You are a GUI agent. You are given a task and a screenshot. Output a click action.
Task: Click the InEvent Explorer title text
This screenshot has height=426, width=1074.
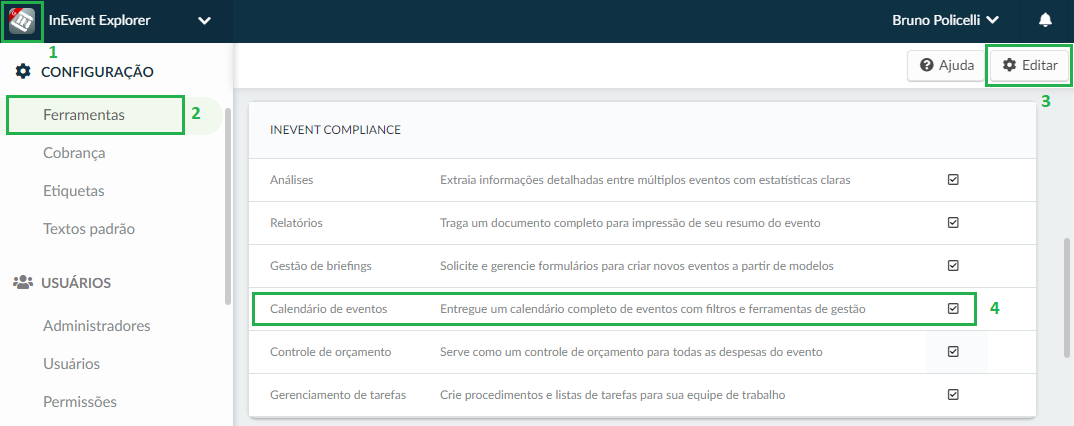[x=100, y=21]
